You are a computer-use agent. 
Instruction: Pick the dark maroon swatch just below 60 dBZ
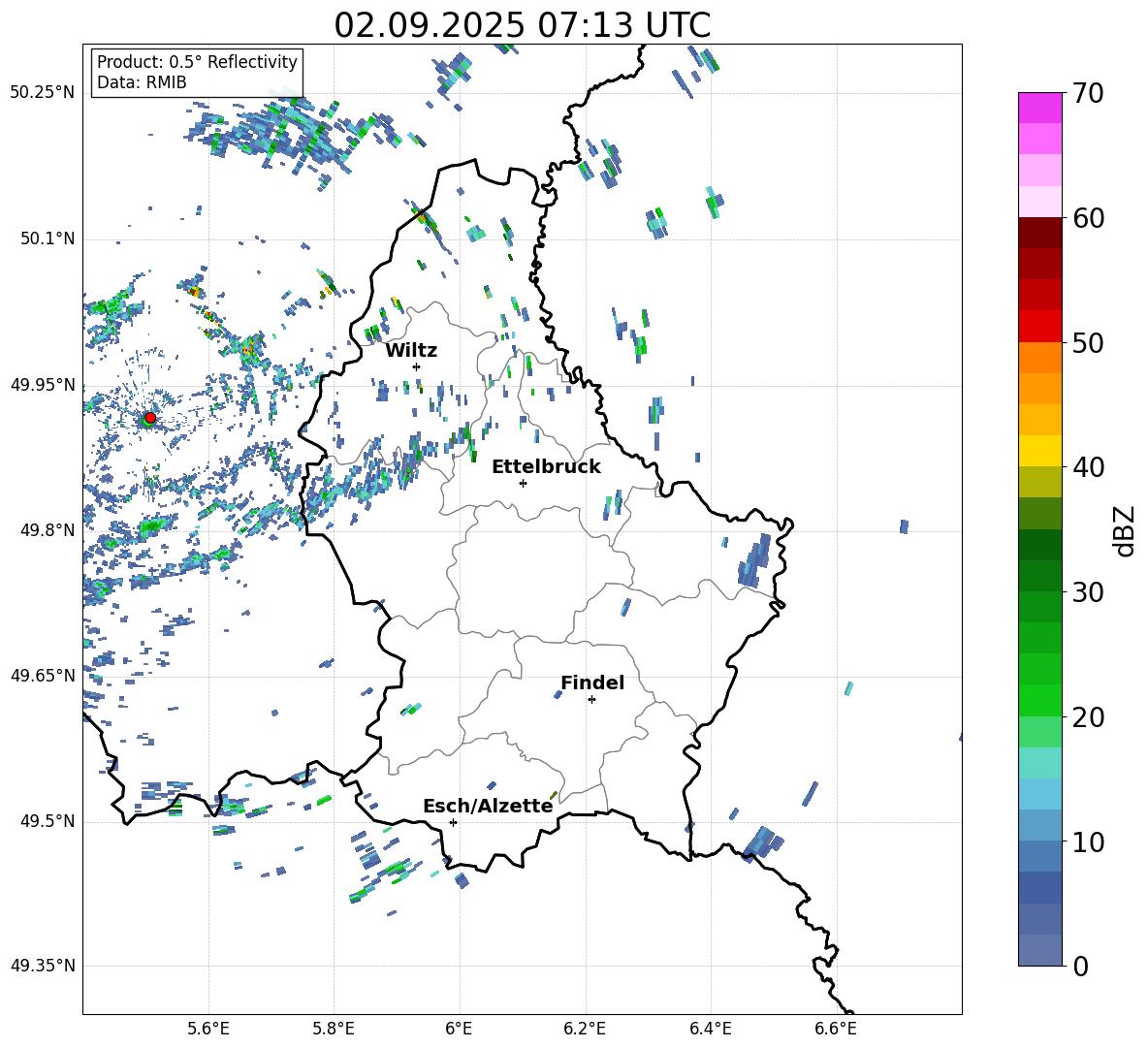click(1039, 233)
